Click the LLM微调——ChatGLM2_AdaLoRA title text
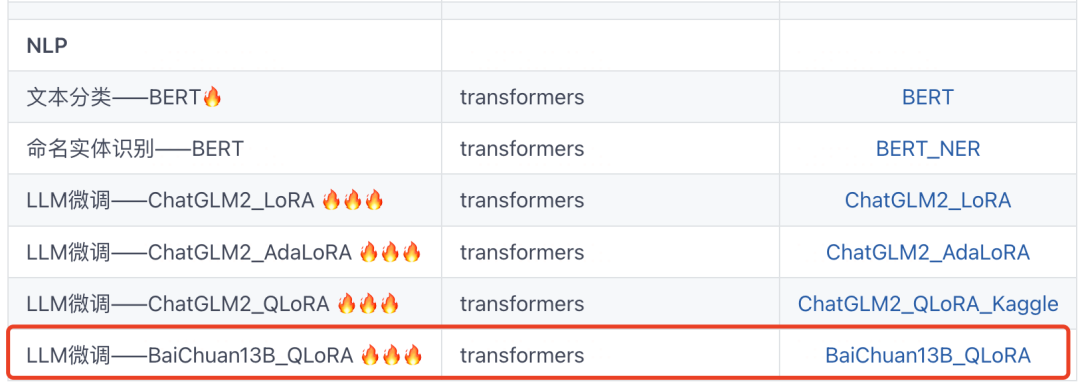 189,252
